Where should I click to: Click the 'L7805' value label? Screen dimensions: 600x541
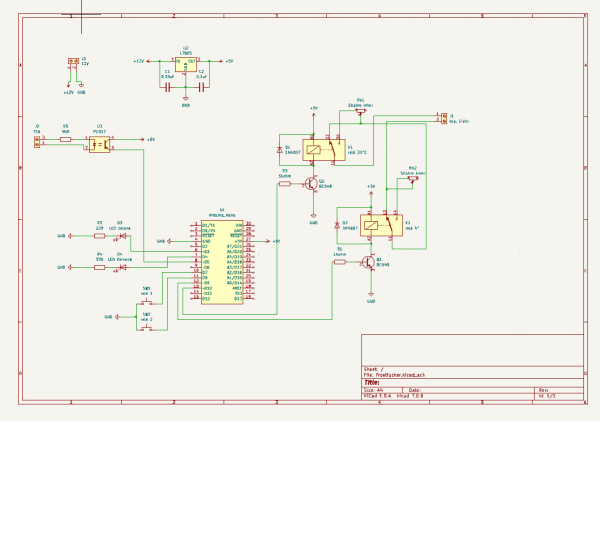pos(186,54)
